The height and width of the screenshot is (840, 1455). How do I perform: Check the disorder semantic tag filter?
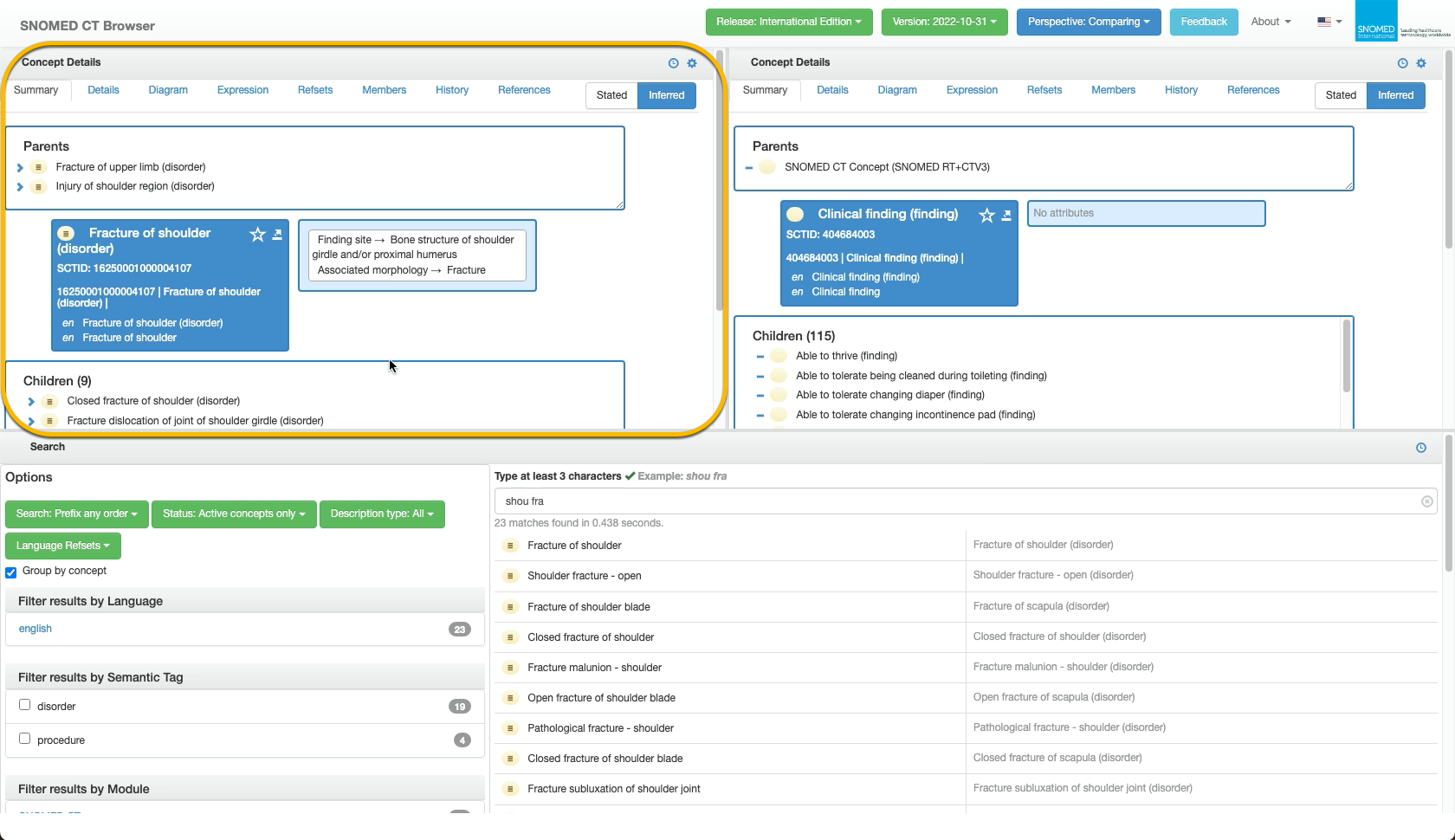24,705
